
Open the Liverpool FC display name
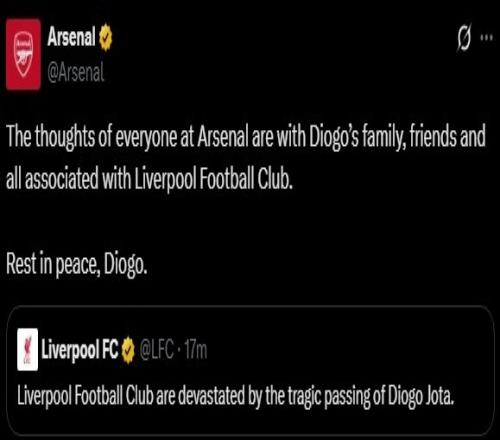pyautogui.click(x=80, y=351)
